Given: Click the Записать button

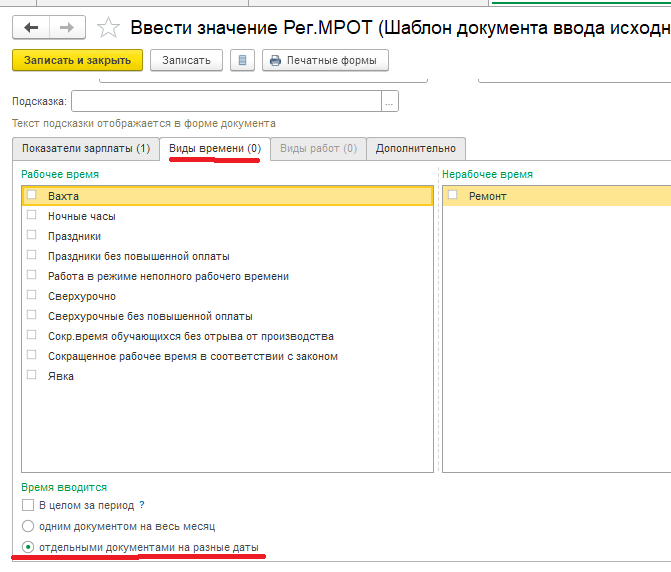Looking at the screenshot, I should (x=187, y=61).
